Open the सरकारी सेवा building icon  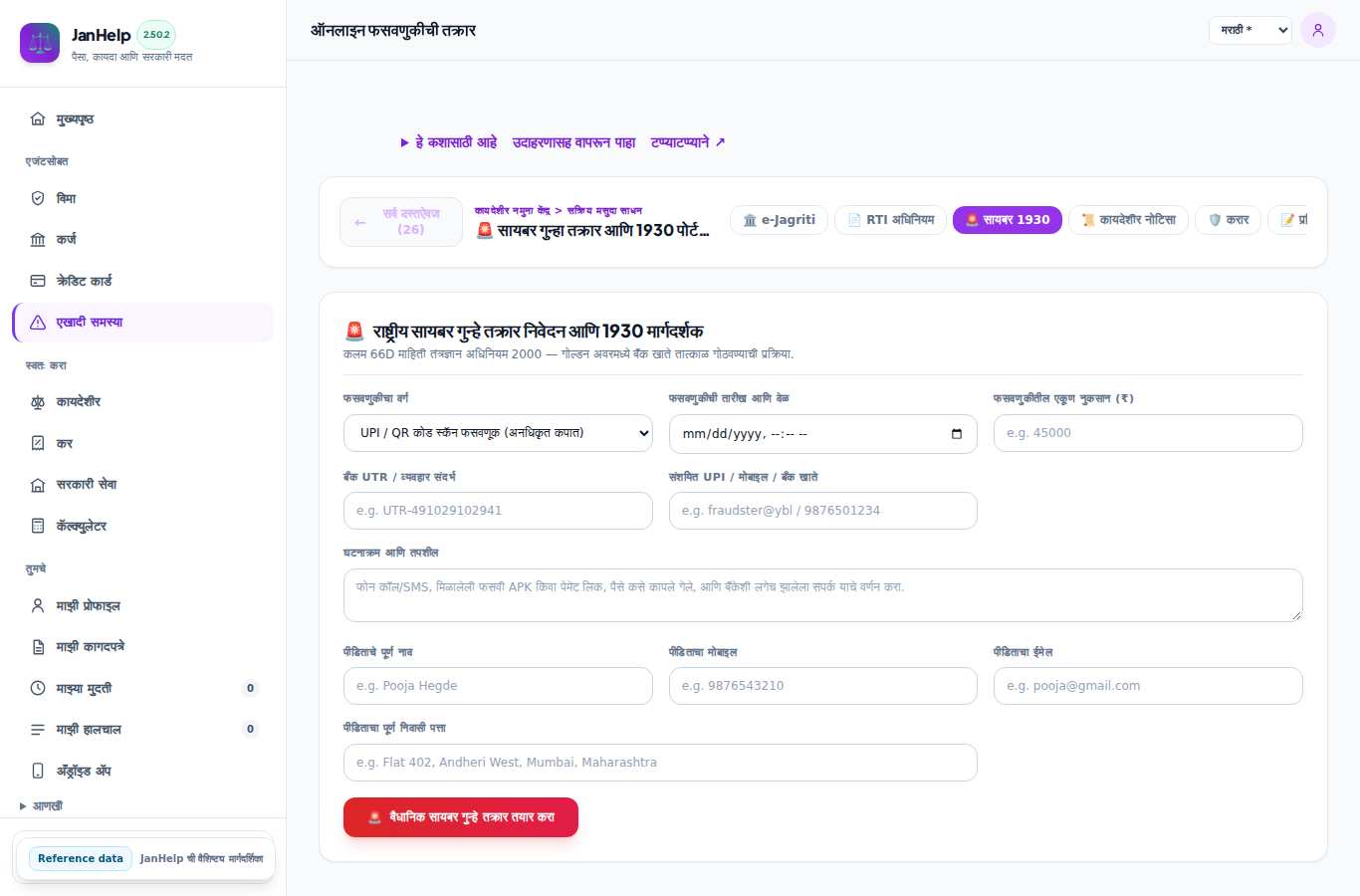click(38, 485)
